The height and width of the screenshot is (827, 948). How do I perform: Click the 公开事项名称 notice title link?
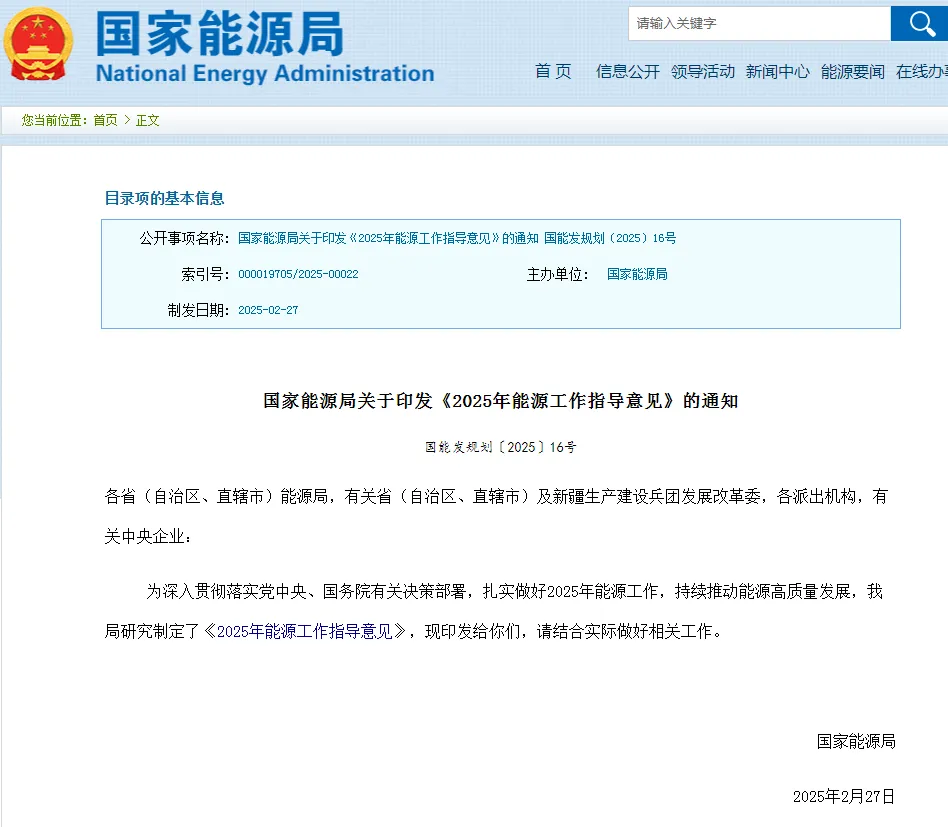[x=457, y=238]
